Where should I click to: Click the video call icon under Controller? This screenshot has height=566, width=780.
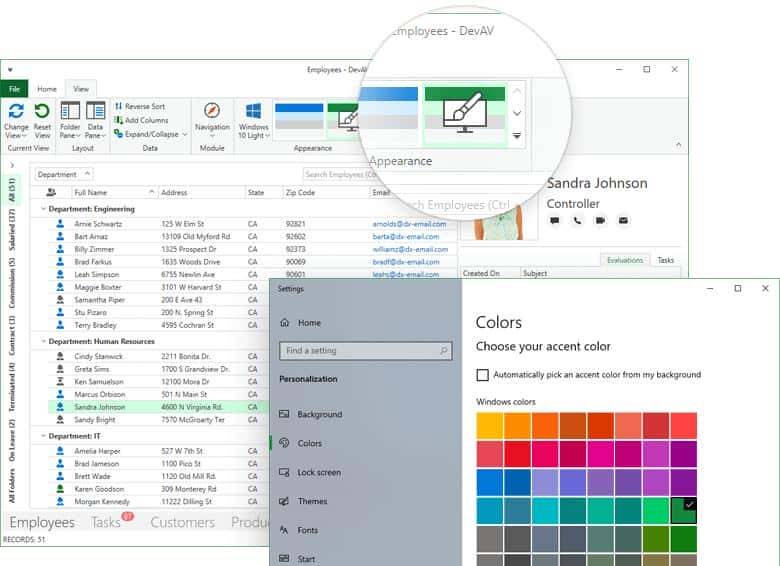tap(600, 220)
